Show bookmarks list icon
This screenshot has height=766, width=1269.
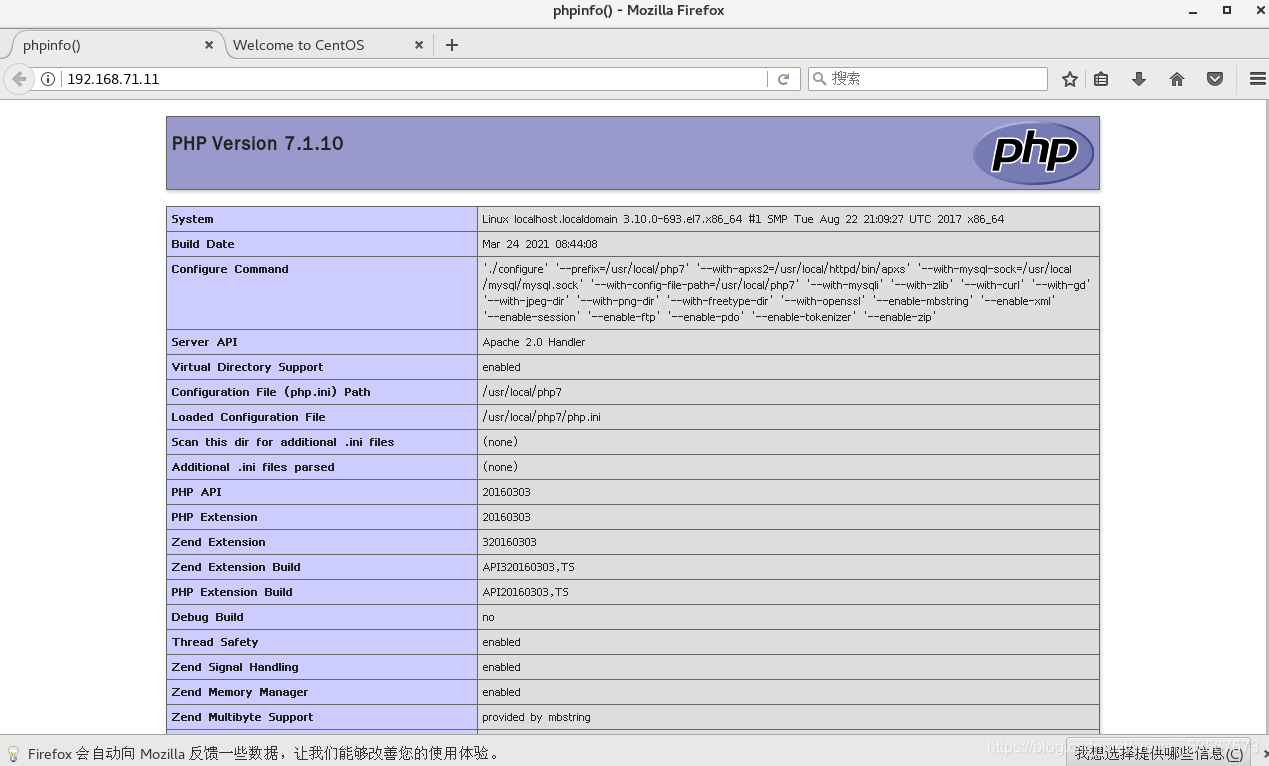1101,79
